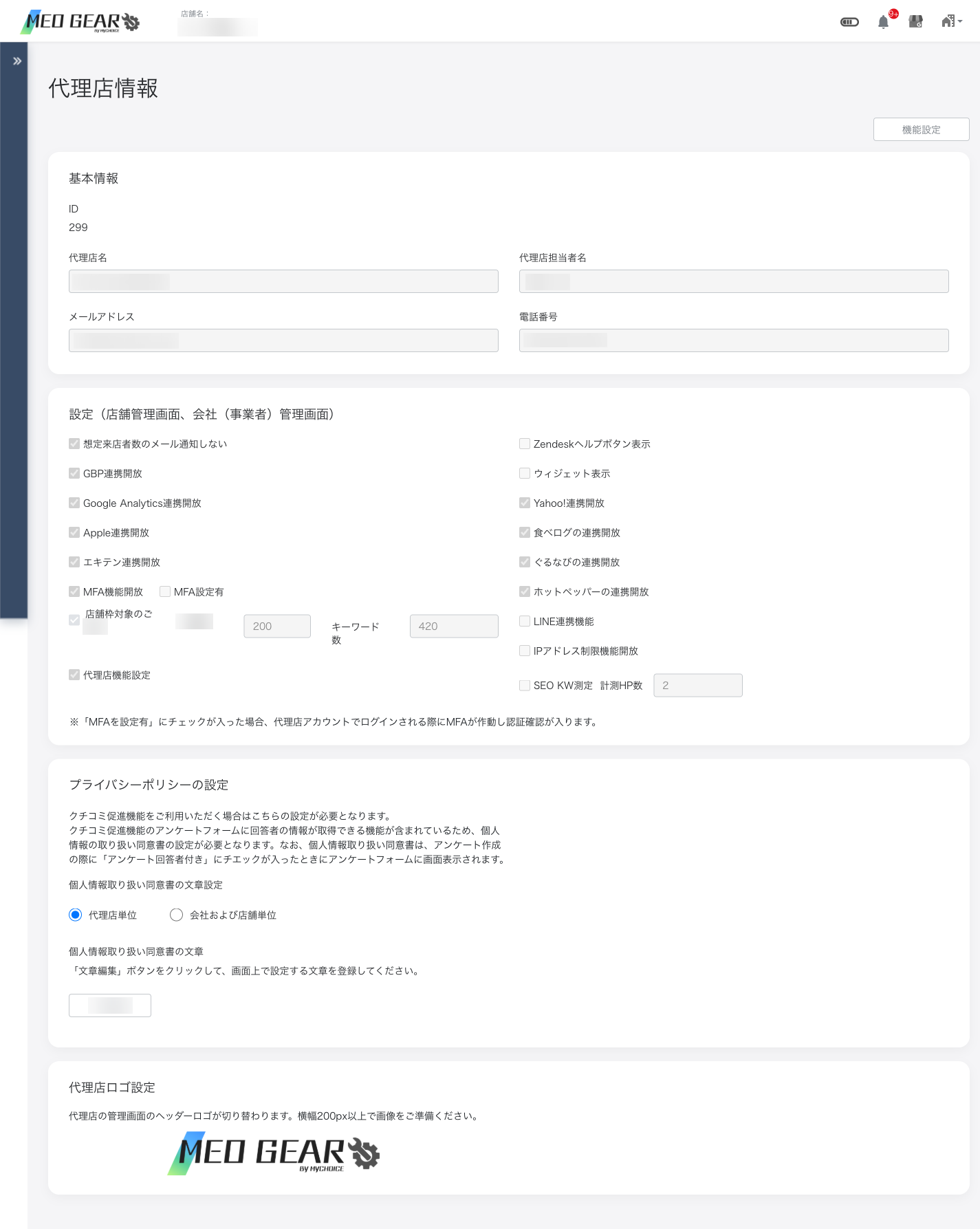Click the 店舗名 label in header

195,14
